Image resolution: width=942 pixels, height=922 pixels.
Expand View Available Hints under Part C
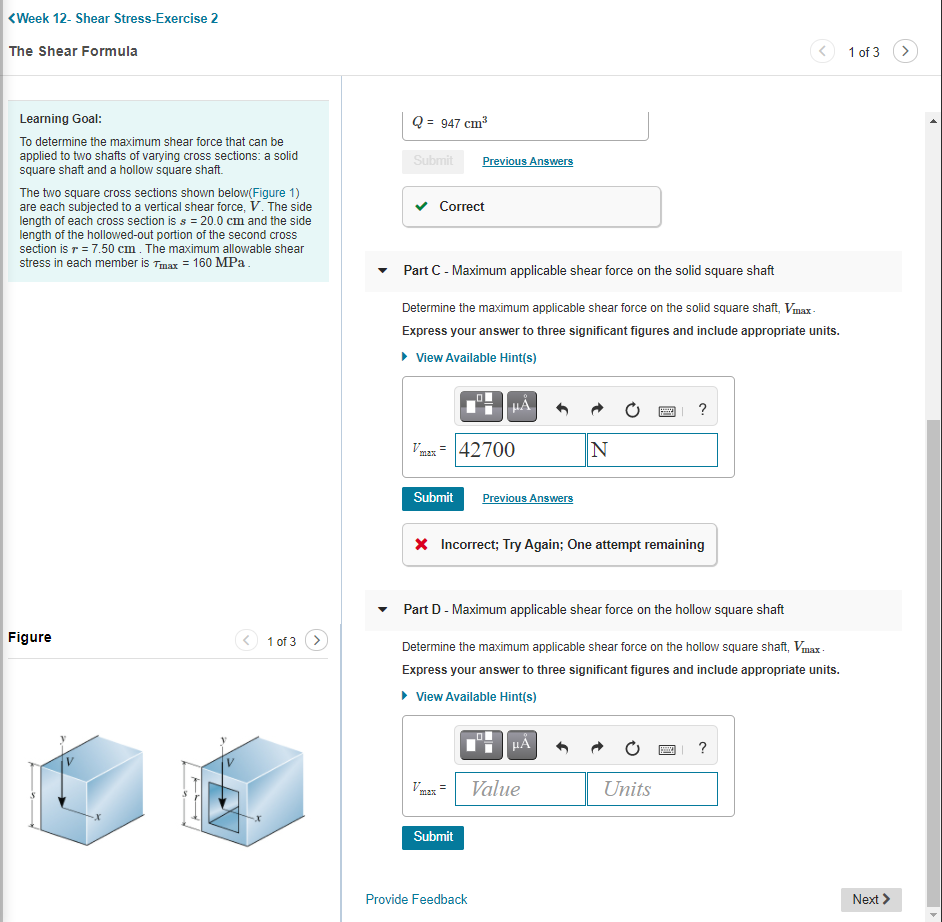coord(476,357)
